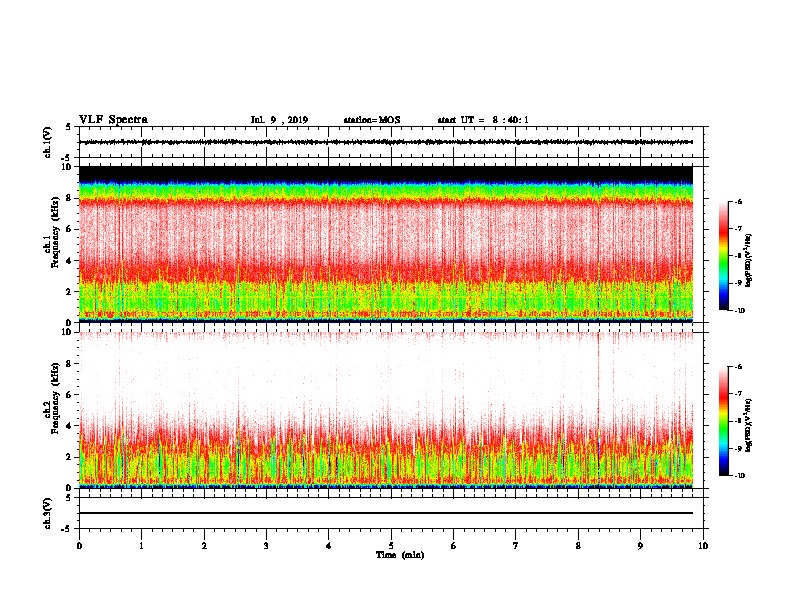Select the ch.2 "Frequency (kHz)" axis label

(56, 398)
